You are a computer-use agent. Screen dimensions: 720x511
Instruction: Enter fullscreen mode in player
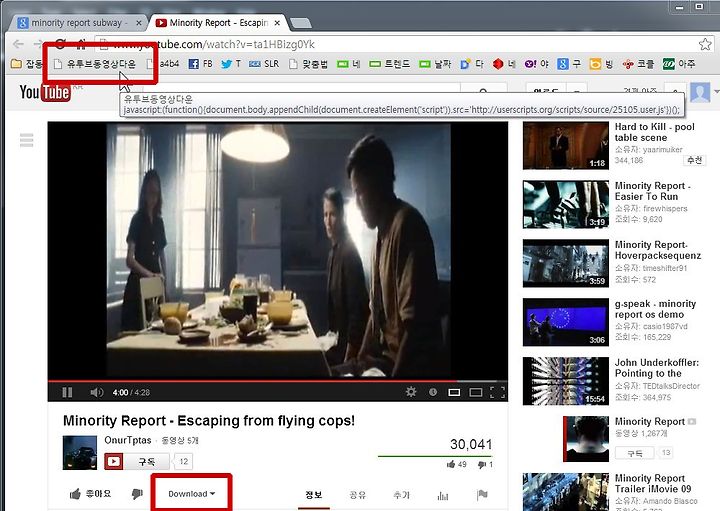[x=498, y=392]
